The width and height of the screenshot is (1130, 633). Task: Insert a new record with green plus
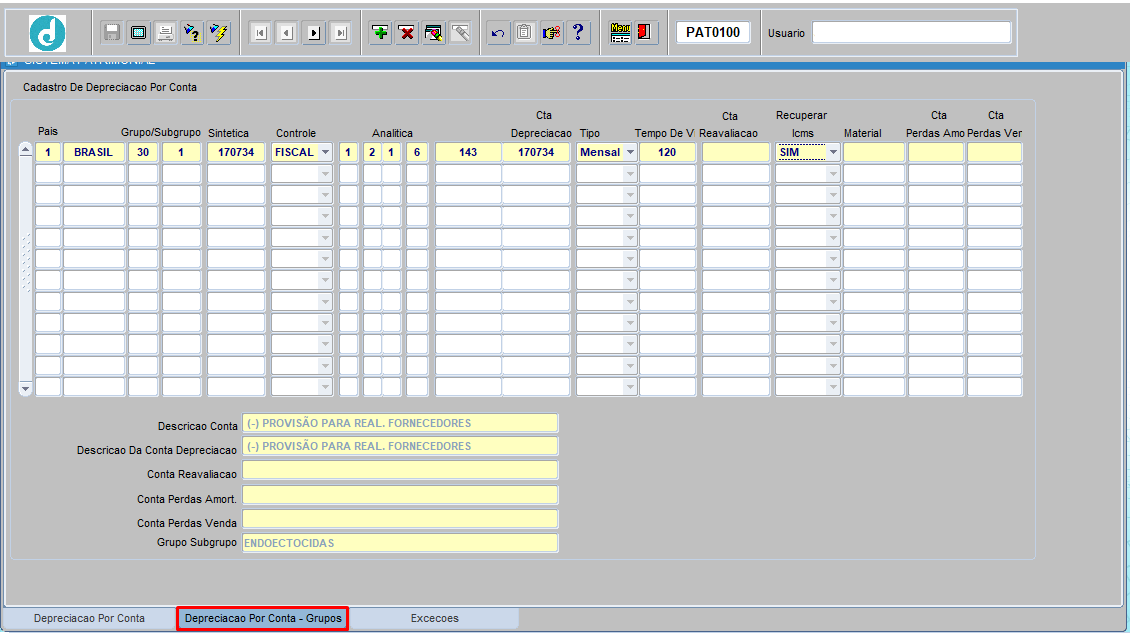[380, 33]
